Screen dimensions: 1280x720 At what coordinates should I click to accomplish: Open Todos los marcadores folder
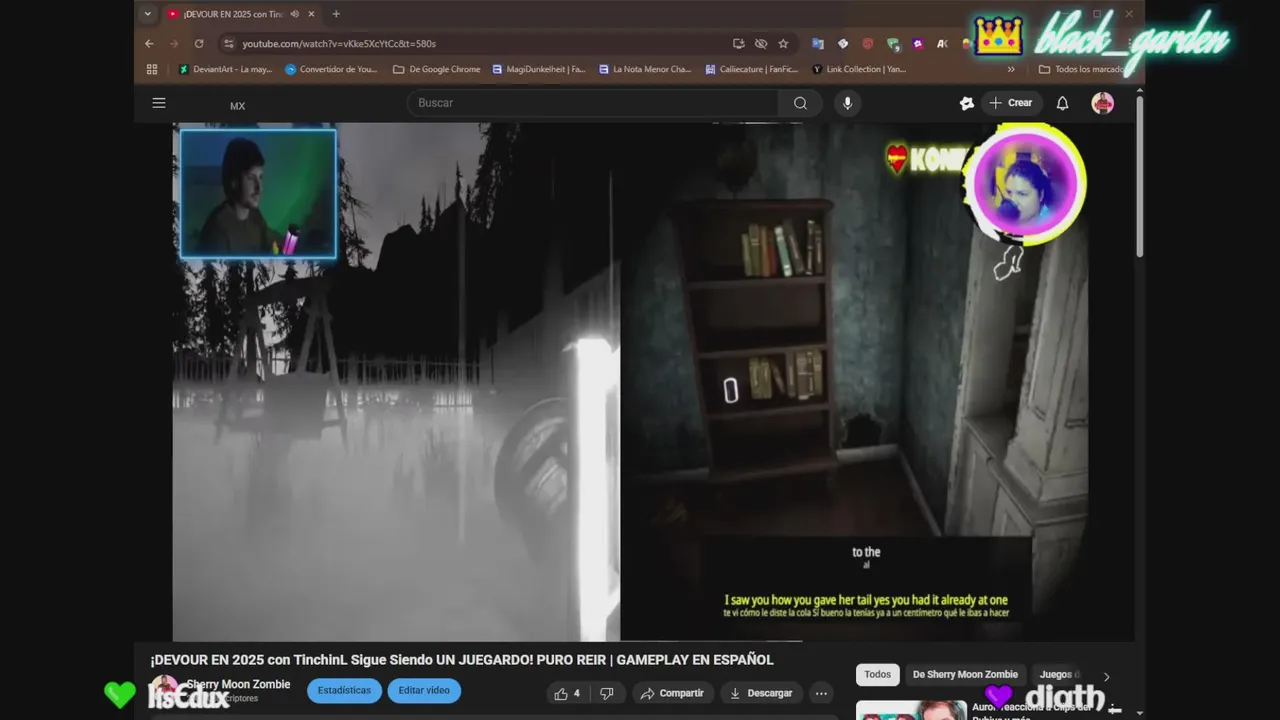pos(1084,69)
